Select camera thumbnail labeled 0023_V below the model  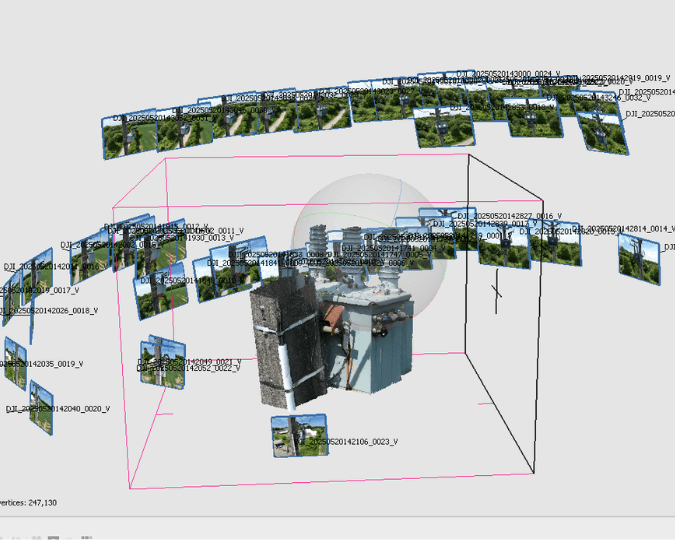pos(299,436)
